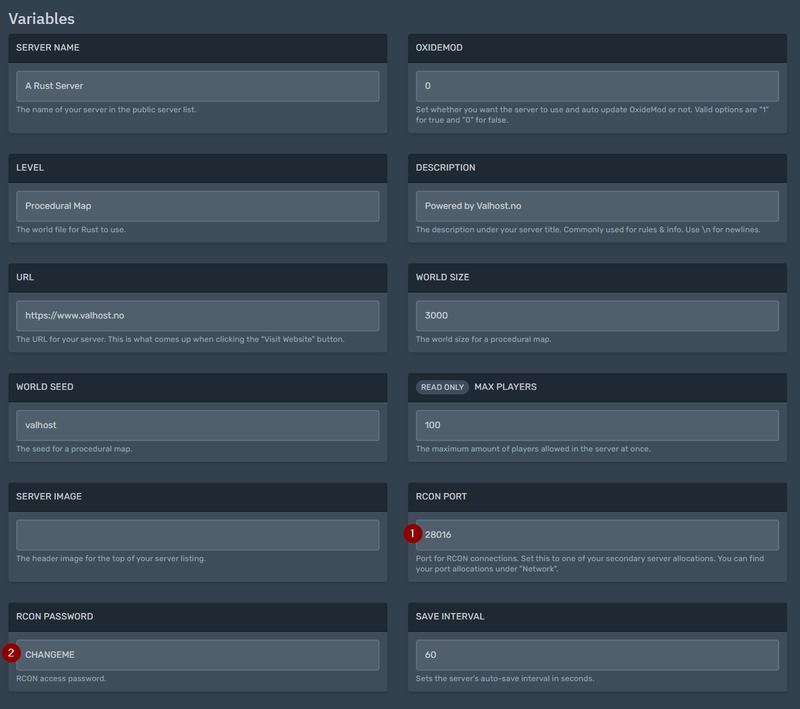800x709 pixels.
Task: Click the RCON PASSWORD panel header
Action: tap(197, 617)
